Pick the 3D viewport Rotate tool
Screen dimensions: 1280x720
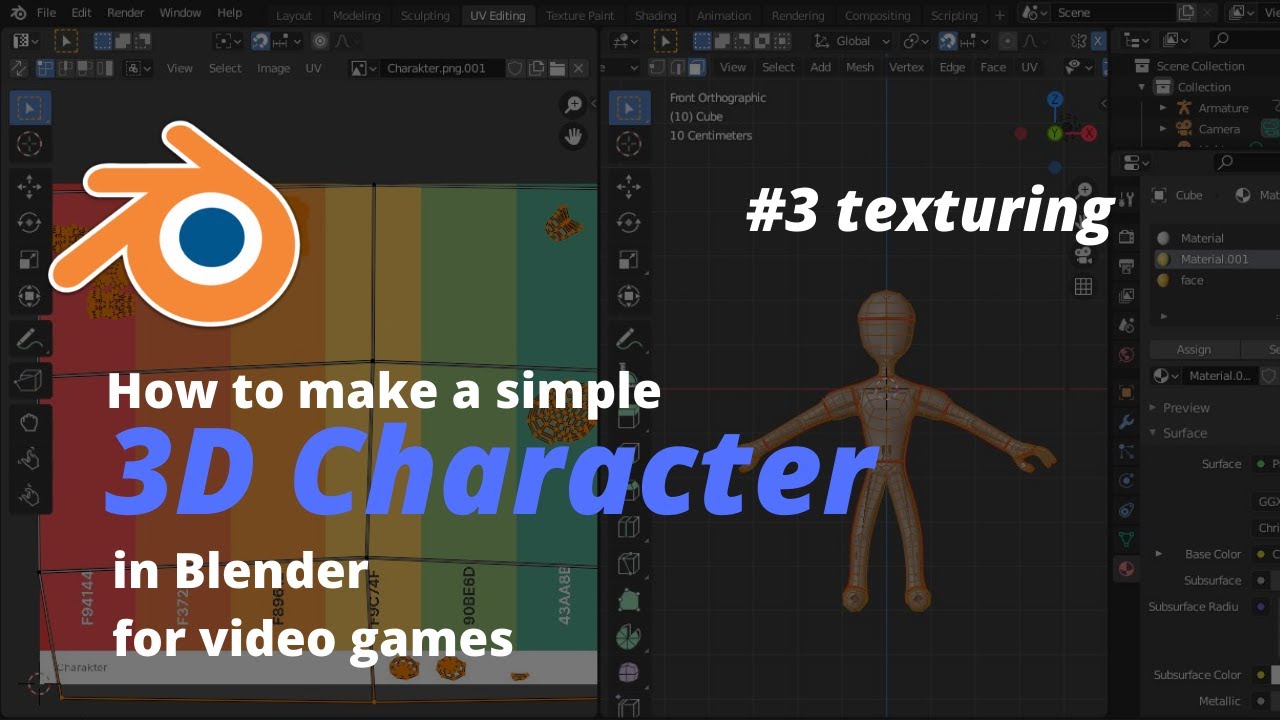pyautogui.click(x=629, y=223)
